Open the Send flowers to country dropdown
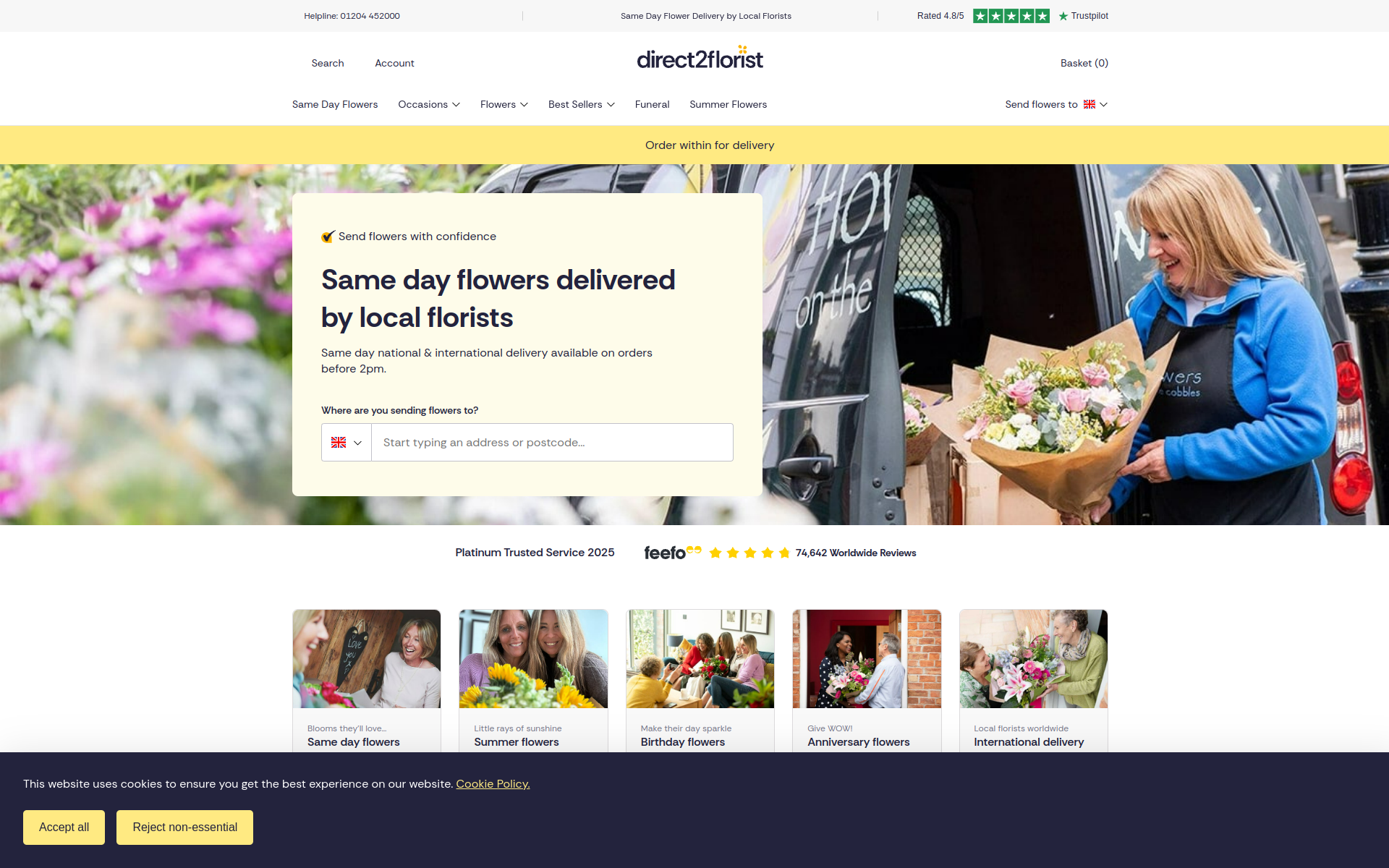This screenshot has width=1389, height=868. pos(1056,104)
